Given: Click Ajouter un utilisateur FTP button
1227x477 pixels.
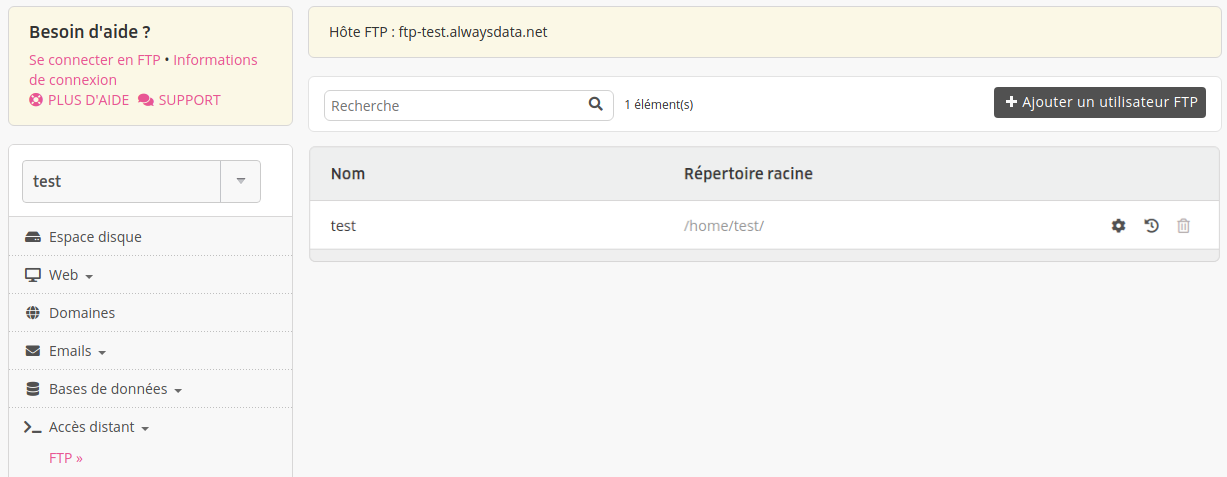Looking at the screenshot, I should (x=1100, y=102).
